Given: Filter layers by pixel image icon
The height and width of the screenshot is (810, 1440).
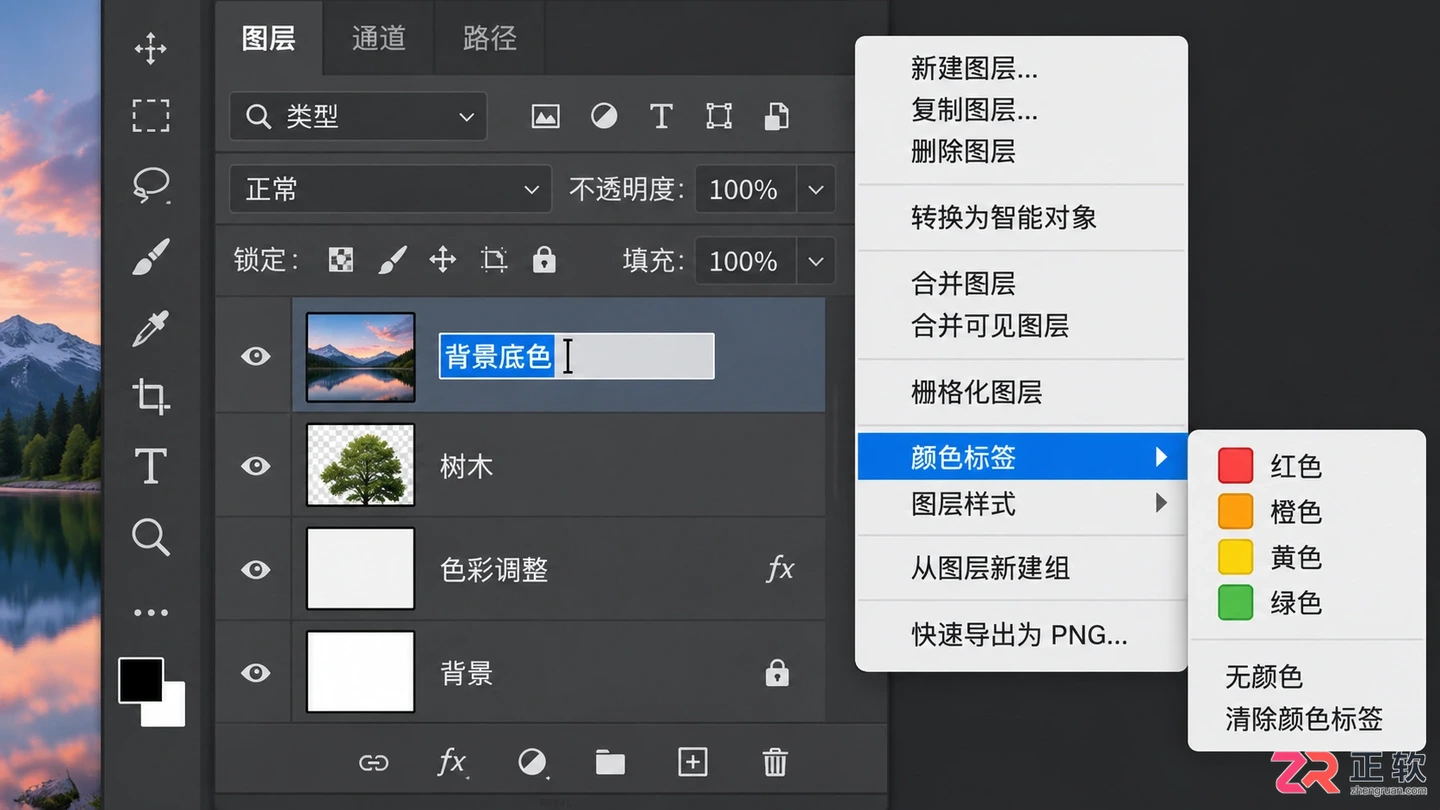Looking at the screenshot, I should (545, 117).
